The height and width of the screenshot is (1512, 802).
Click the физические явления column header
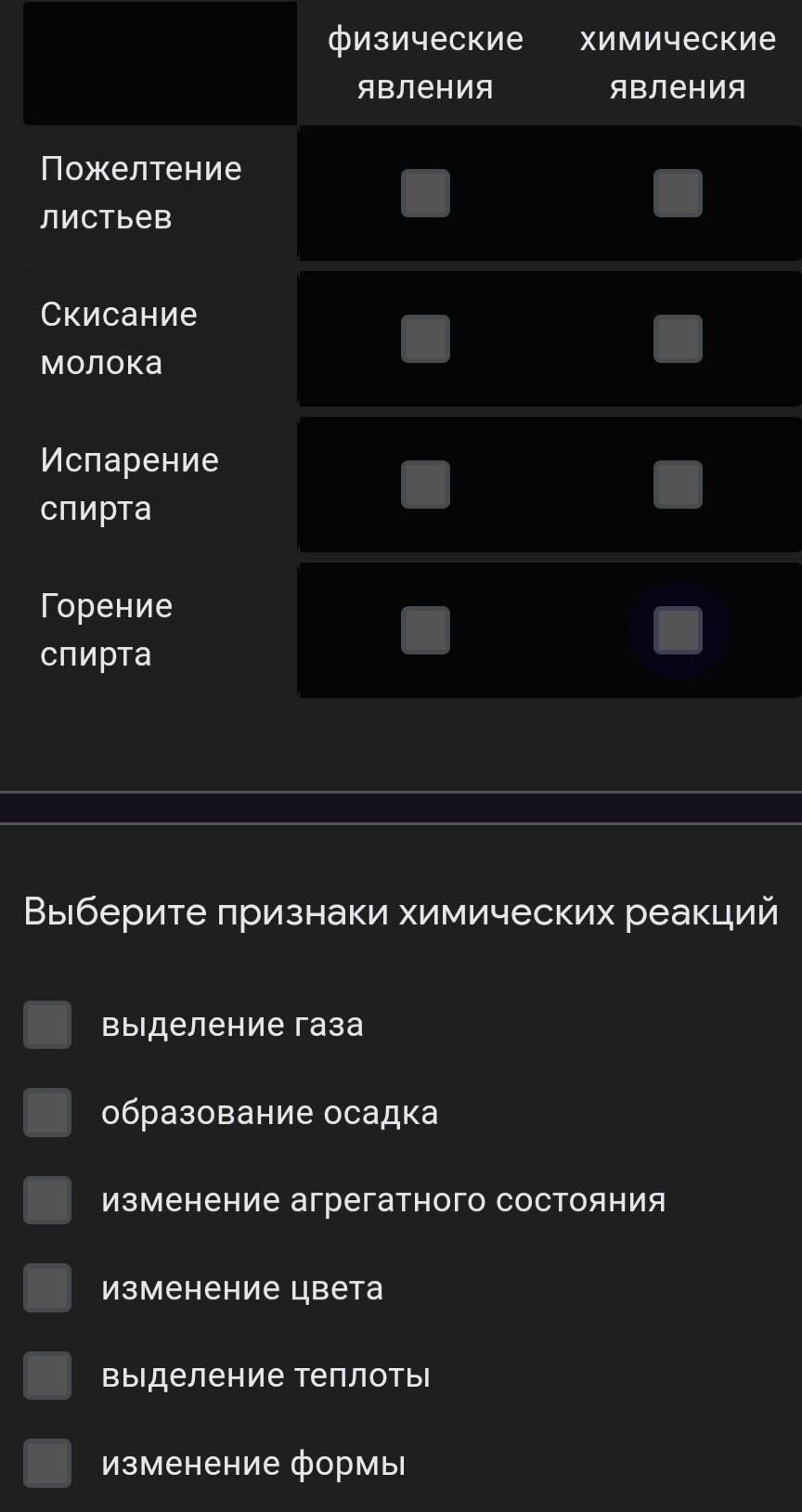tap(425, 63)
